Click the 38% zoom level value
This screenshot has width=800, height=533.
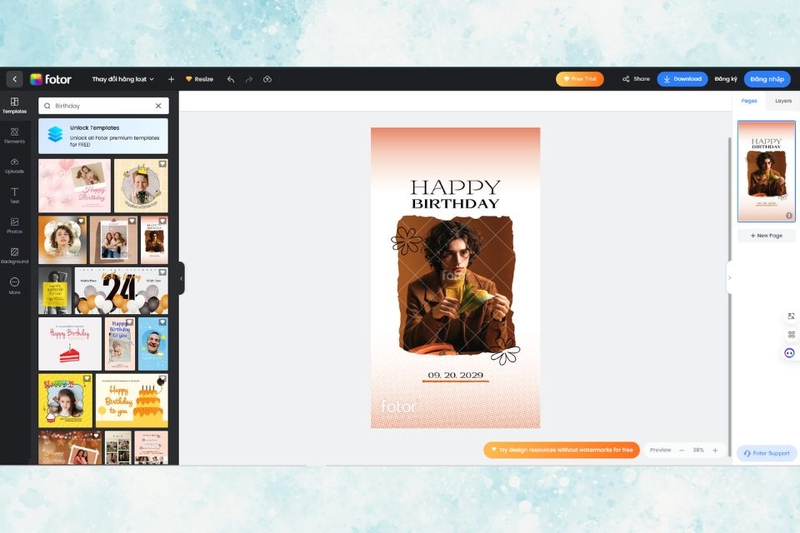coord(698,450)
